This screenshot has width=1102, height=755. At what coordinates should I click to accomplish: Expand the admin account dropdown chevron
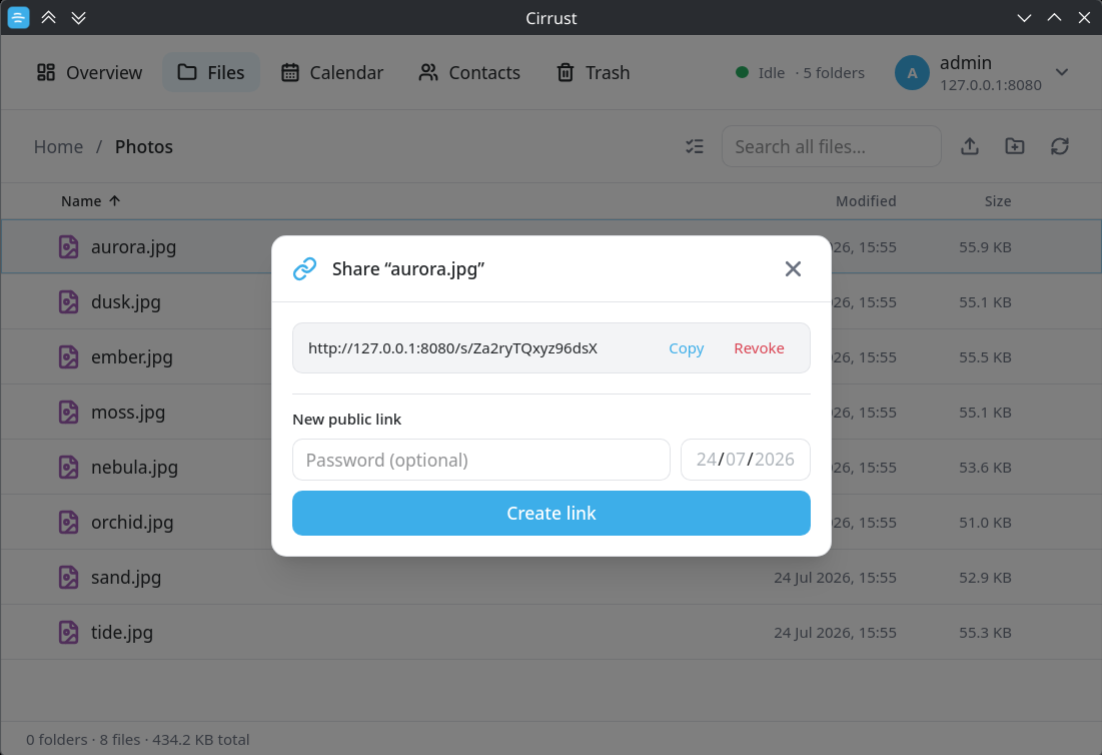click(1062, 72)
